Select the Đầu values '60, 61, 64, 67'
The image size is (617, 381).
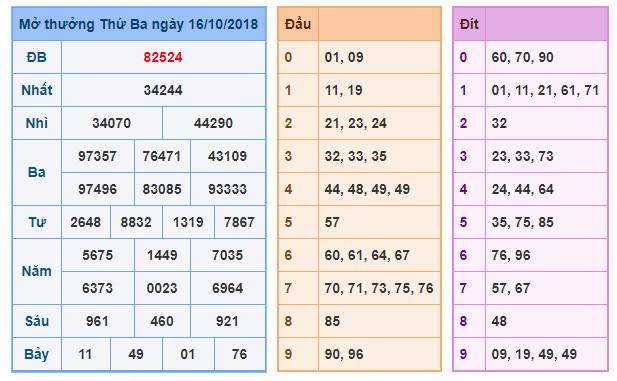(367, 255)
